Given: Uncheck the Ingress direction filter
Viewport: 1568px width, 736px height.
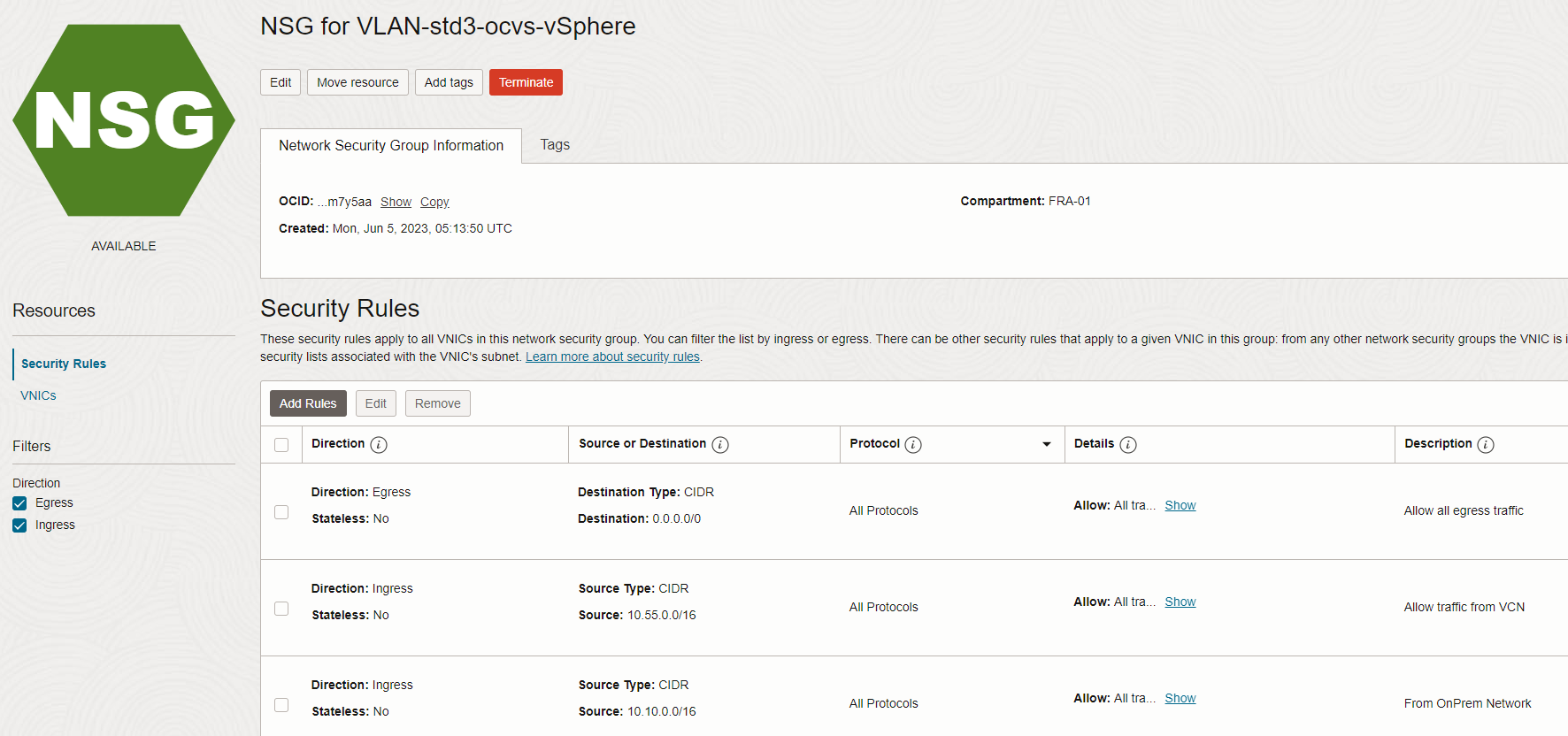Looking at the screenshot, I should pos(19,525).
